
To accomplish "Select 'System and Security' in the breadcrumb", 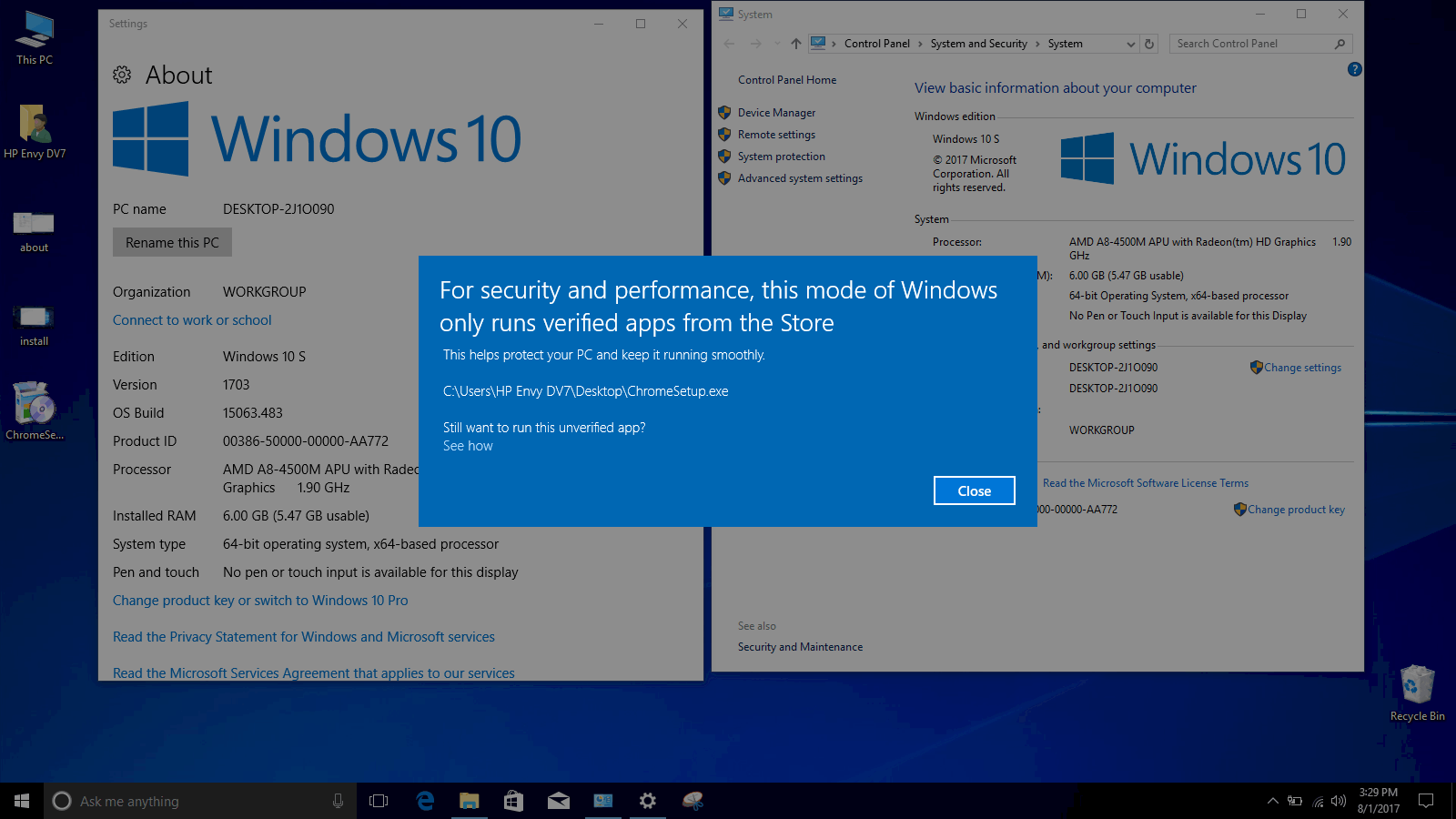I will point(978,44).
